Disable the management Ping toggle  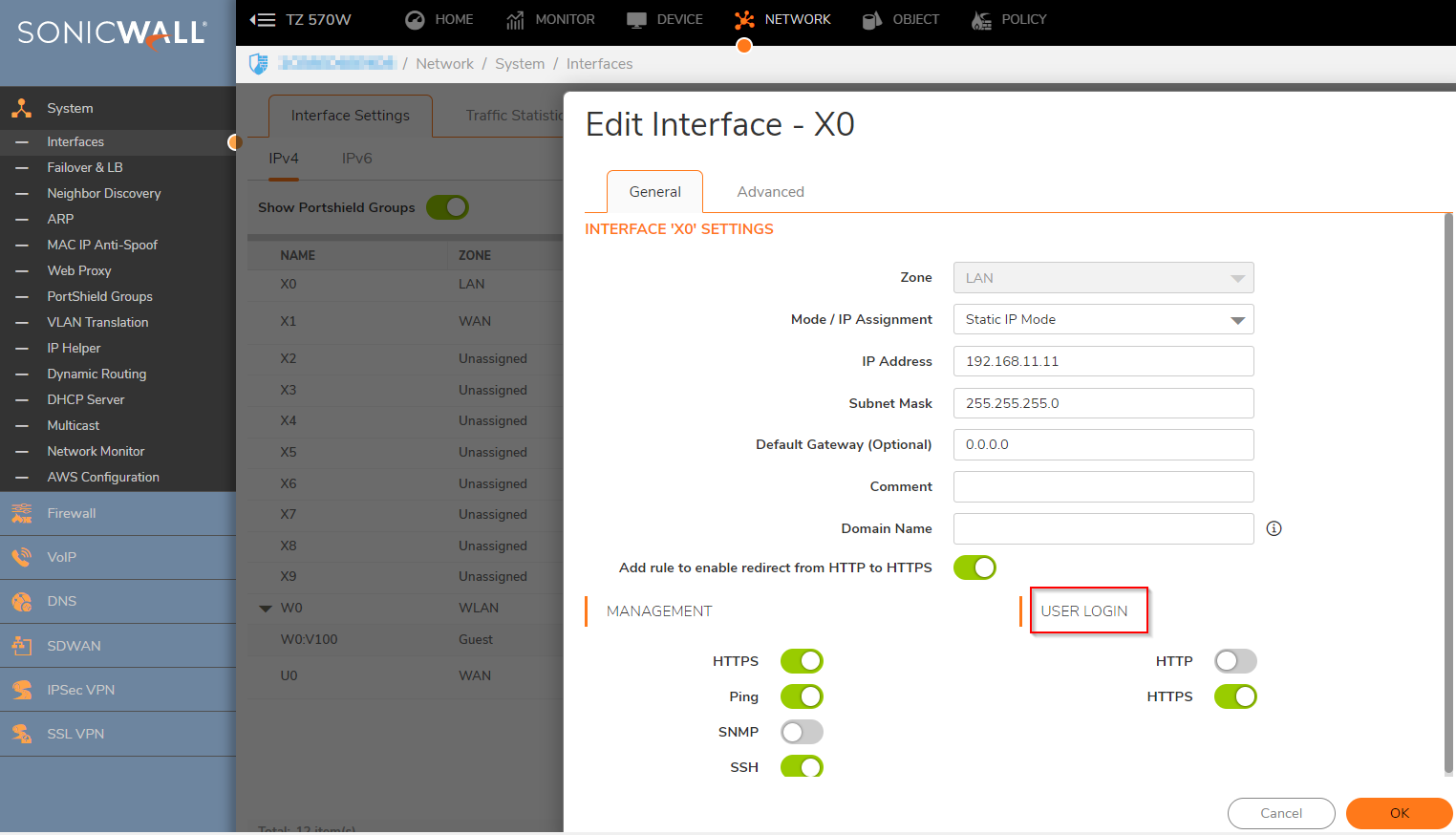tap(801, 696)
